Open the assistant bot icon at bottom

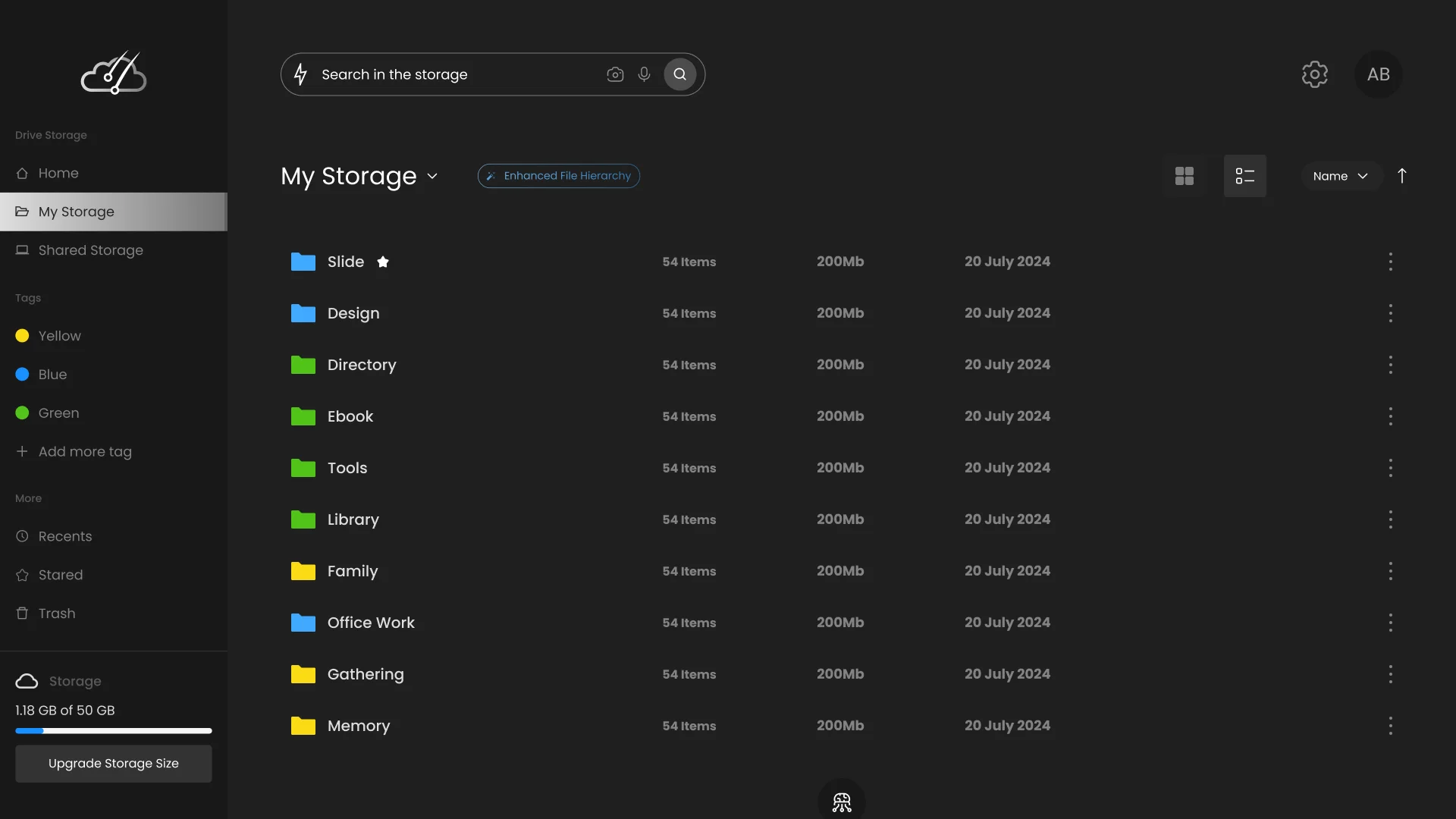pyautogui.click(x=842, y=802)
